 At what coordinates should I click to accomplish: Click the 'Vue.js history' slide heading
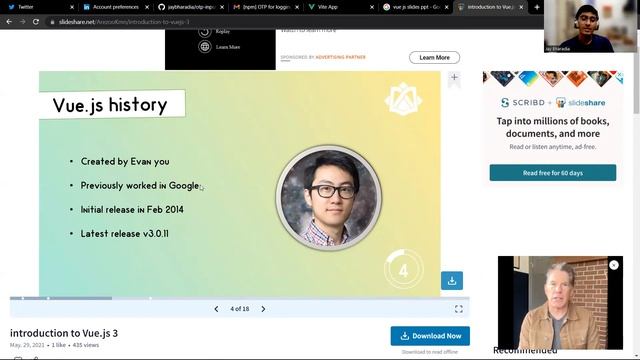[110, 105]
